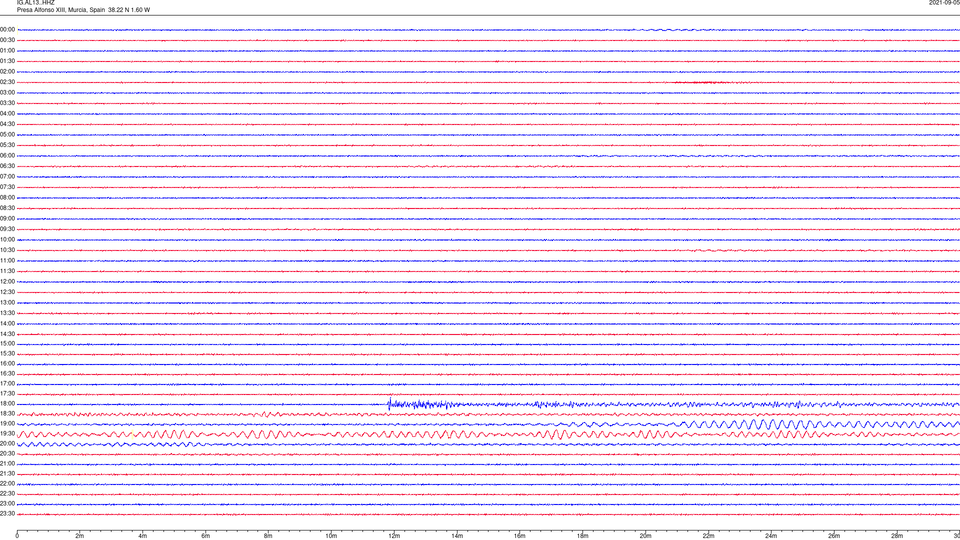Click the '18:30' time label

pyautogui.click(x=7, y=414)
